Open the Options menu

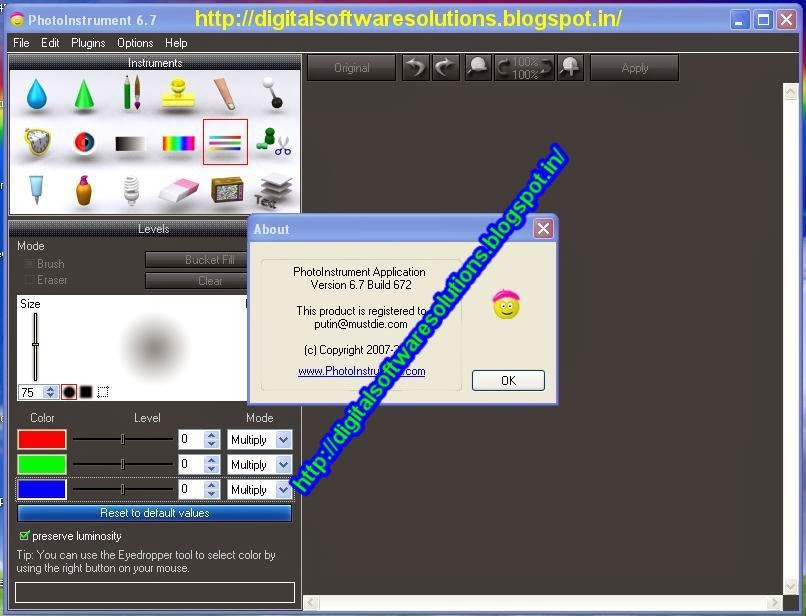pyautogui.click(x=135, y=43)
